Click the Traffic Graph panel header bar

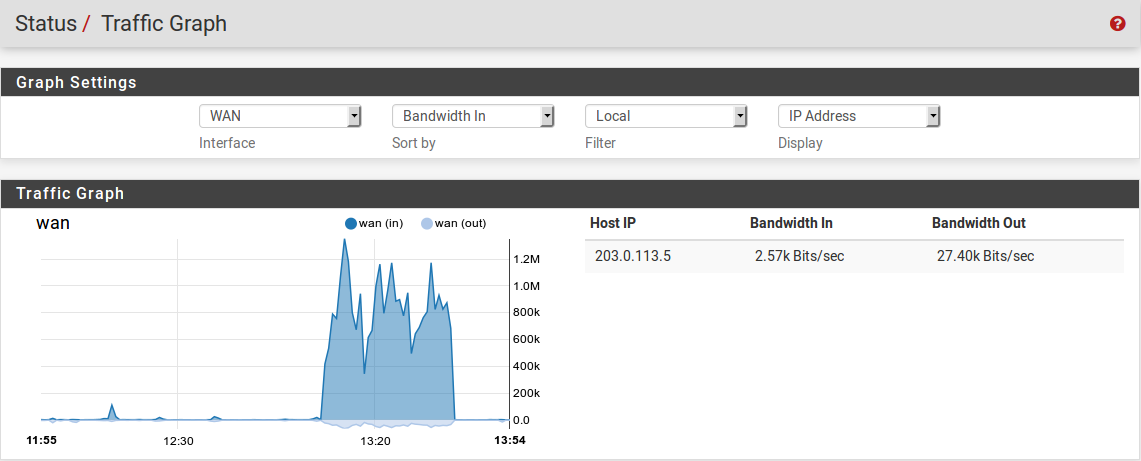[x=70, y=194]
